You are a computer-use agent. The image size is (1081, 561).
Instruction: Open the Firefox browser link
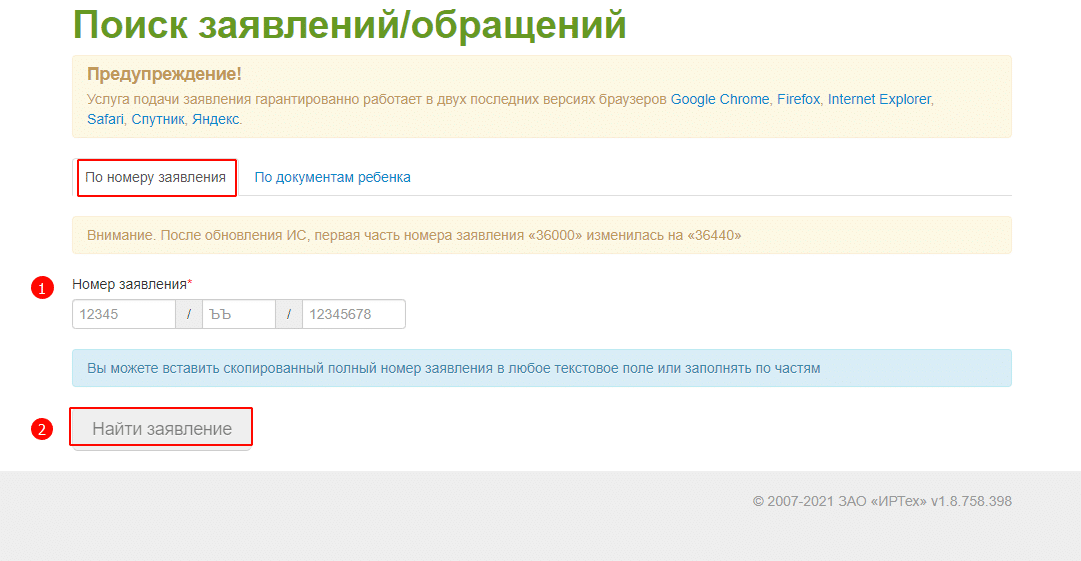[798, 99]
